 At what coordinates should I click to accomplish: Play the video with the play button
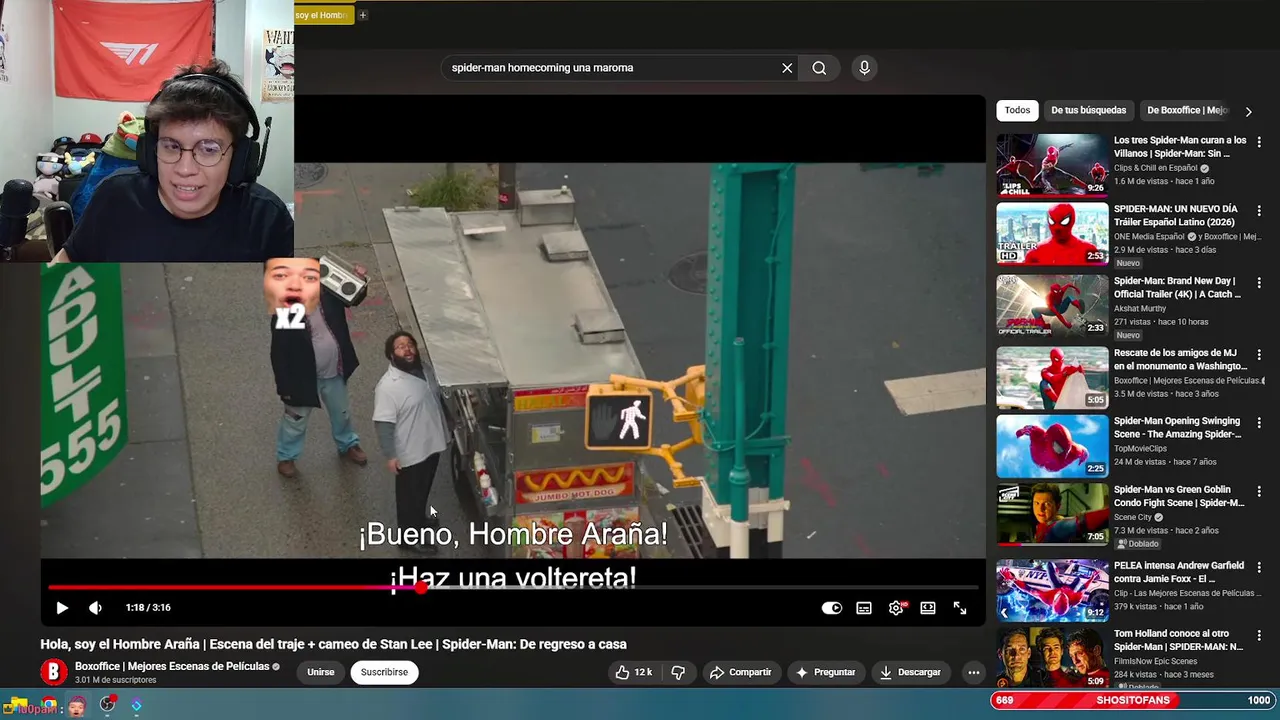61,608
